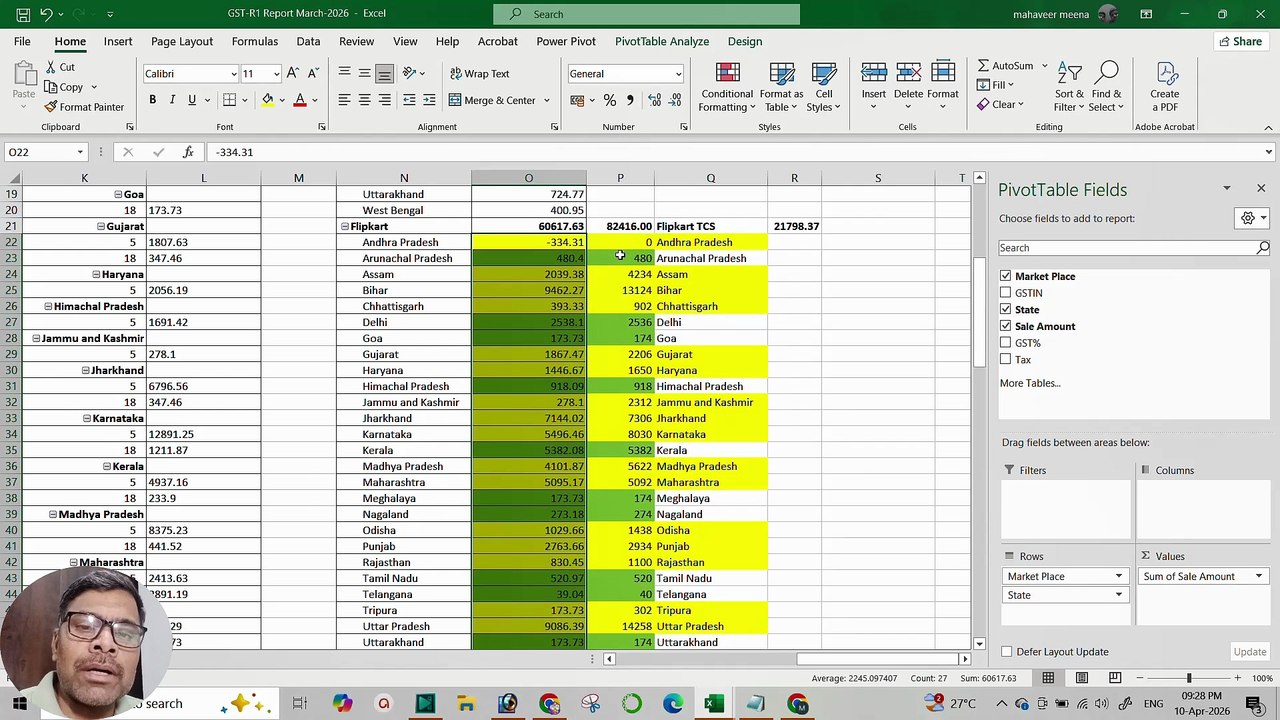Click AutoSum button
The image size is (1280, 720).
tap(1006, 66)
